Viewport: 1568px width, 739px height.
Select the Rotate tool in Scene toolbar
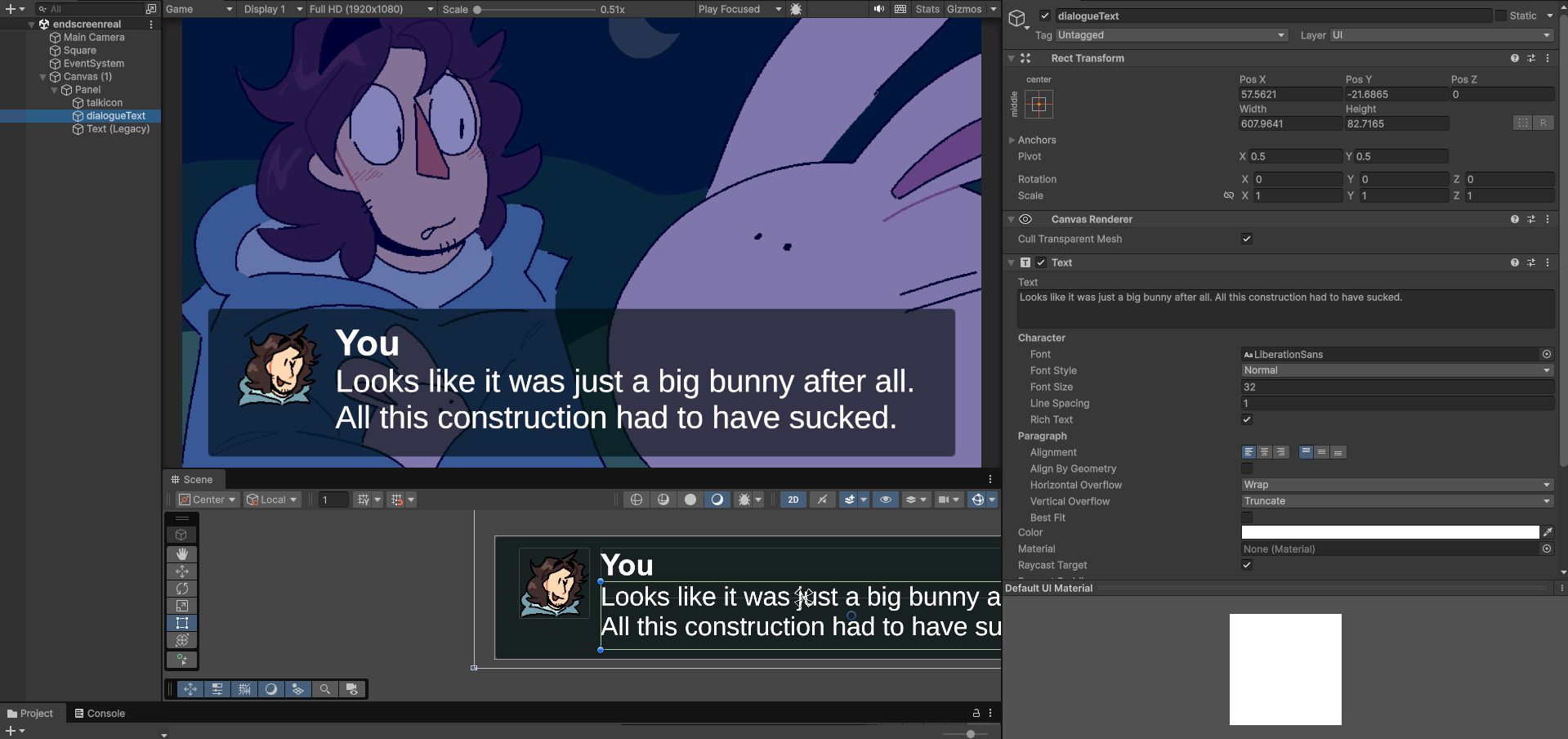click(181, 589)
